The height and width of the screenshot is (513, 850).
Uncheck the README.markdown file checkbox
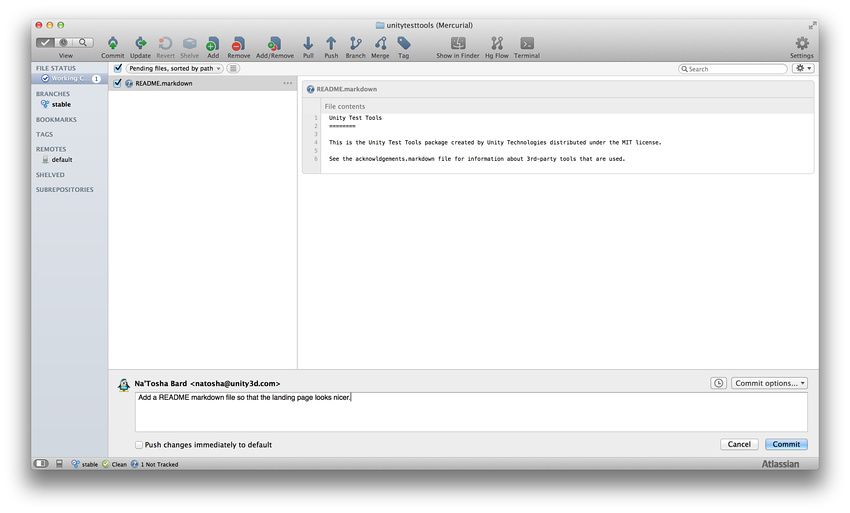pos(118,83)
